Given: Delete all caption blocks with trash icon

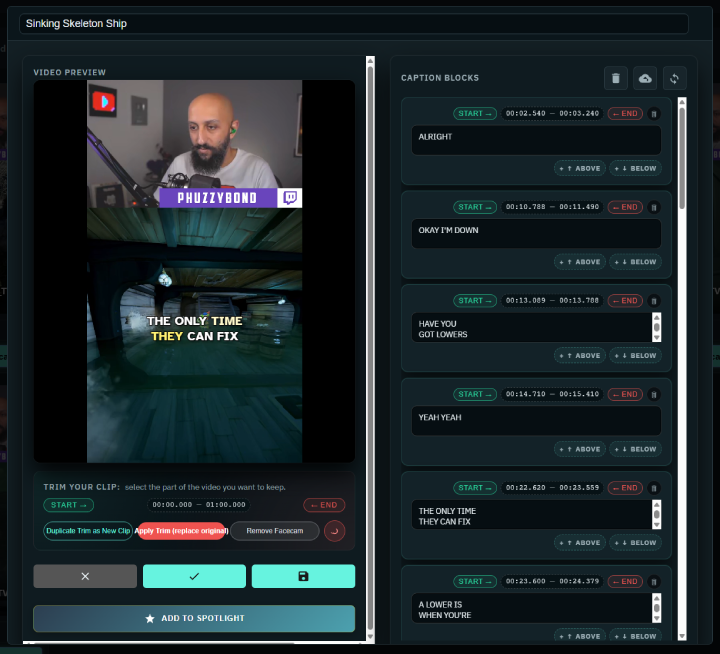Looking at the screenshot, I should coord(616,79).
